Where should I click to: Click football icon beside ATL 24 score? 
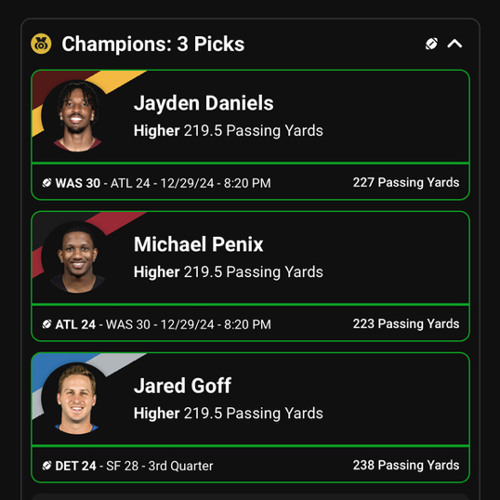click(47, 324)
